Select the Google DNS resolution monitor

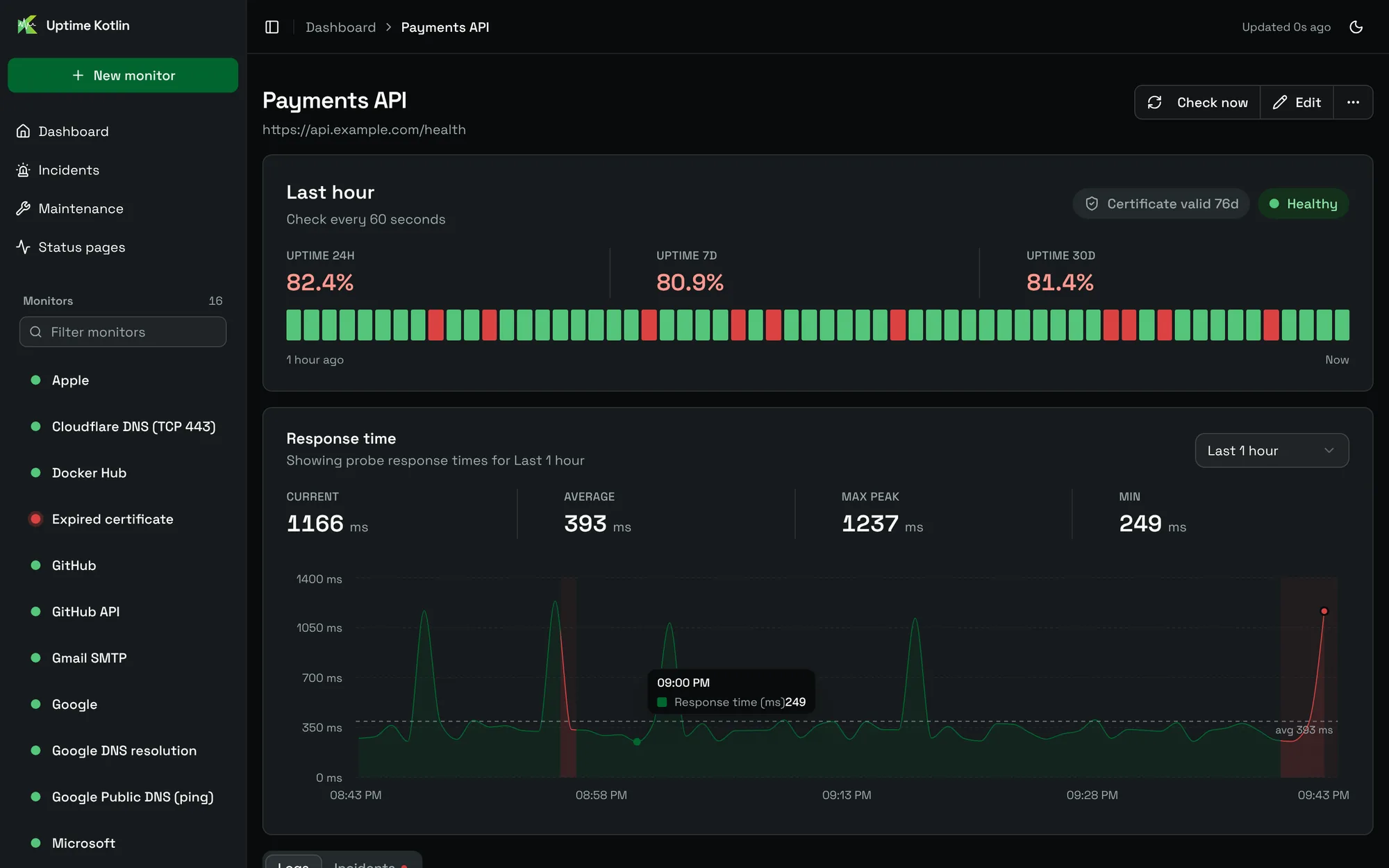[x=123, y=751]
